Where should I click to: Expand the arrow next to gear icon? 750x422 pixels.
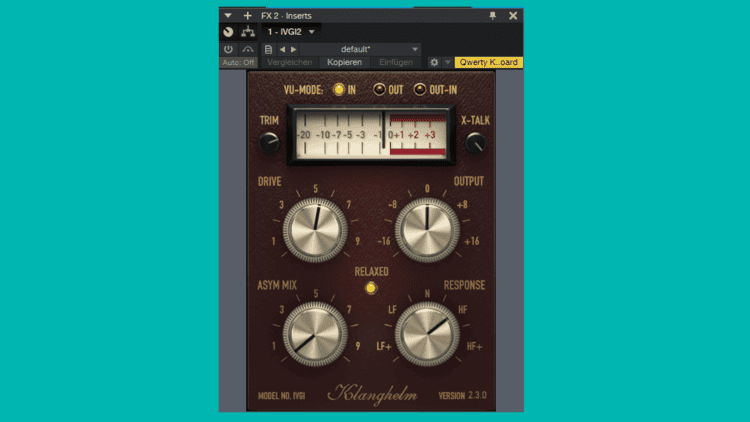[x=448, y=62]
